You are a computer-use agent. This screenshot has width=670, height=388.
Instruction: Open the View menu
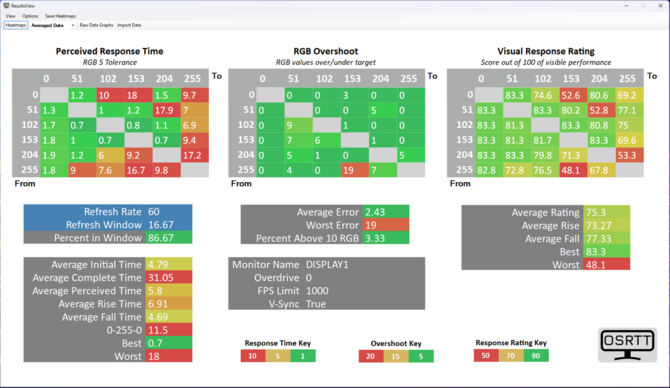pos(11,16)
